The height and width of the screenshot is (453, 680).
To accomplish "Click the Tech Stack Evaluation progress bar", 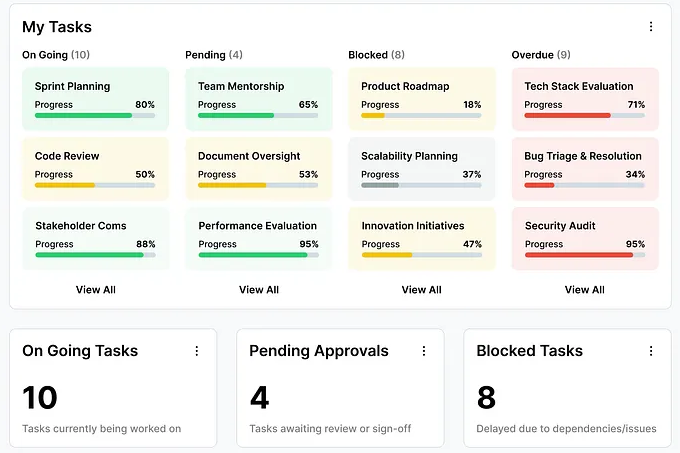I will click(584, 115).
